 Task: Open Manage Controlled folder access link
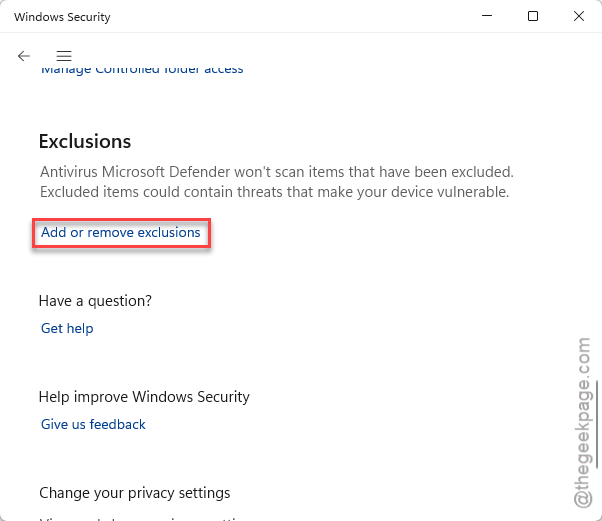[x=142, y=69]
